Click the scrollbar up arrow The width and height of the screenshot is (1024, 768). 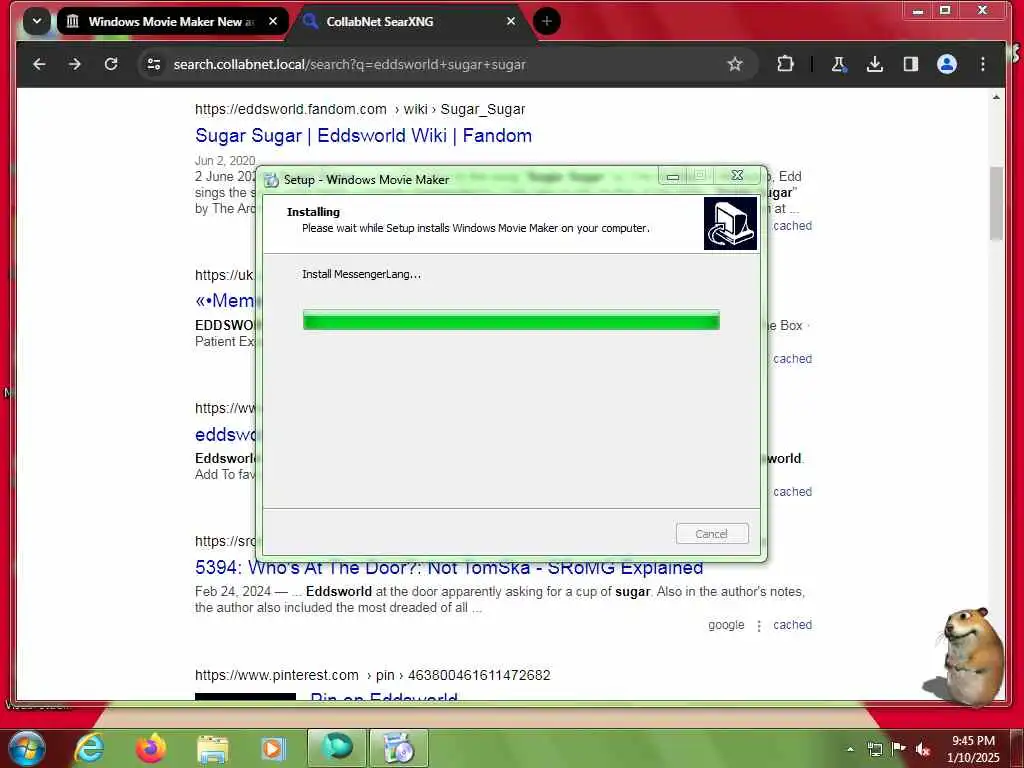coord(996,97)
